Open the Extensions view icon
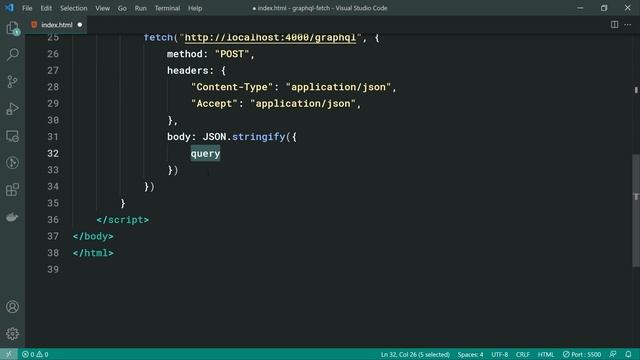Viewport: 640px width, 360px height. 12,190
